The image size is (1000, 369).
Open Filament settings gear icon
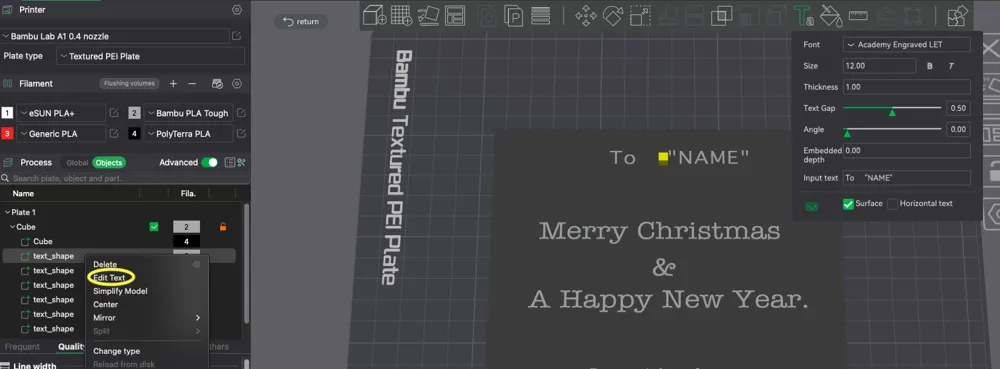(237, 83)
